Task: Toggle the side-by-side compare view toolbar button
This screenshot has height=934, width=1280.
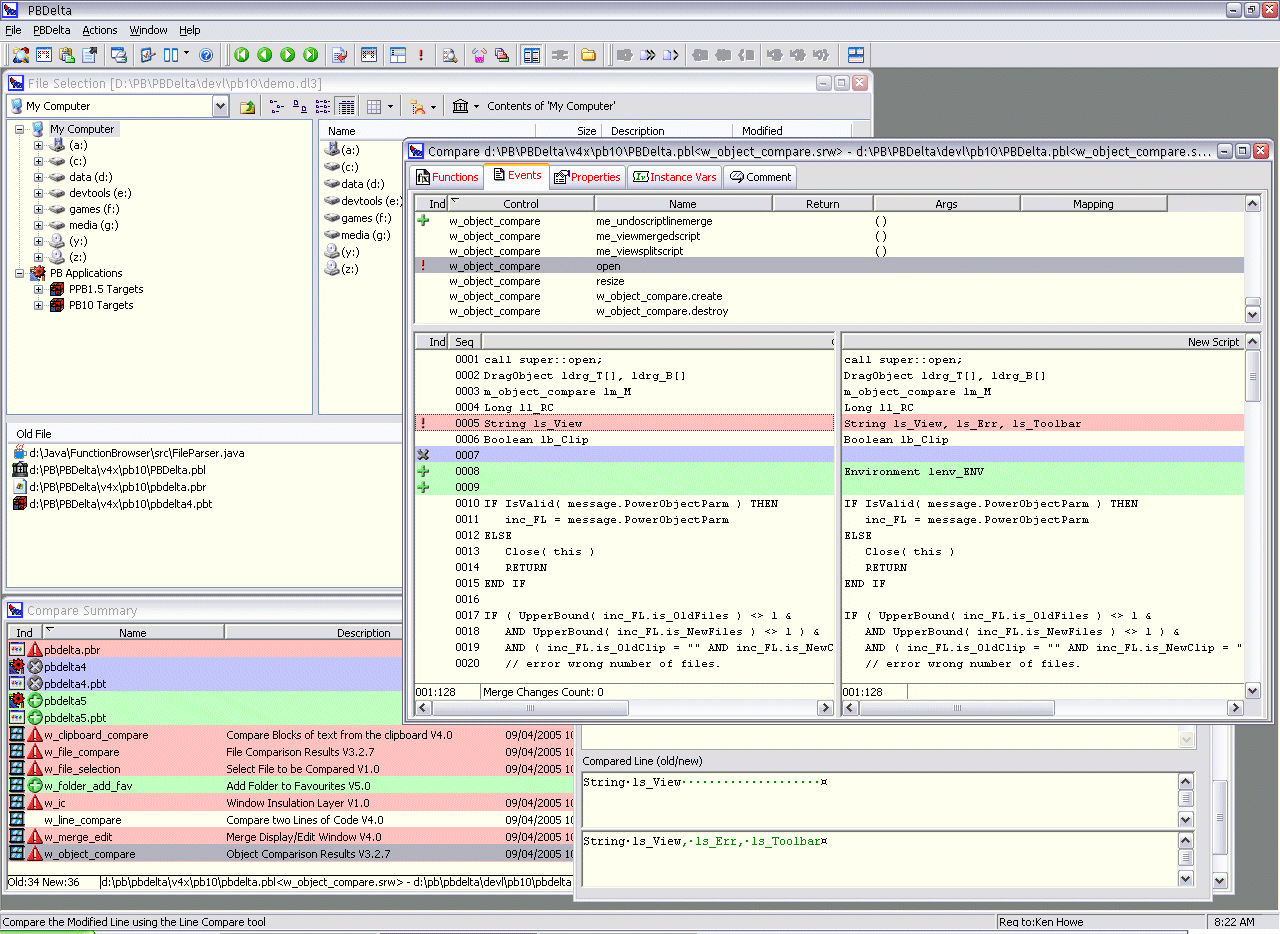Action: (532, 55)
